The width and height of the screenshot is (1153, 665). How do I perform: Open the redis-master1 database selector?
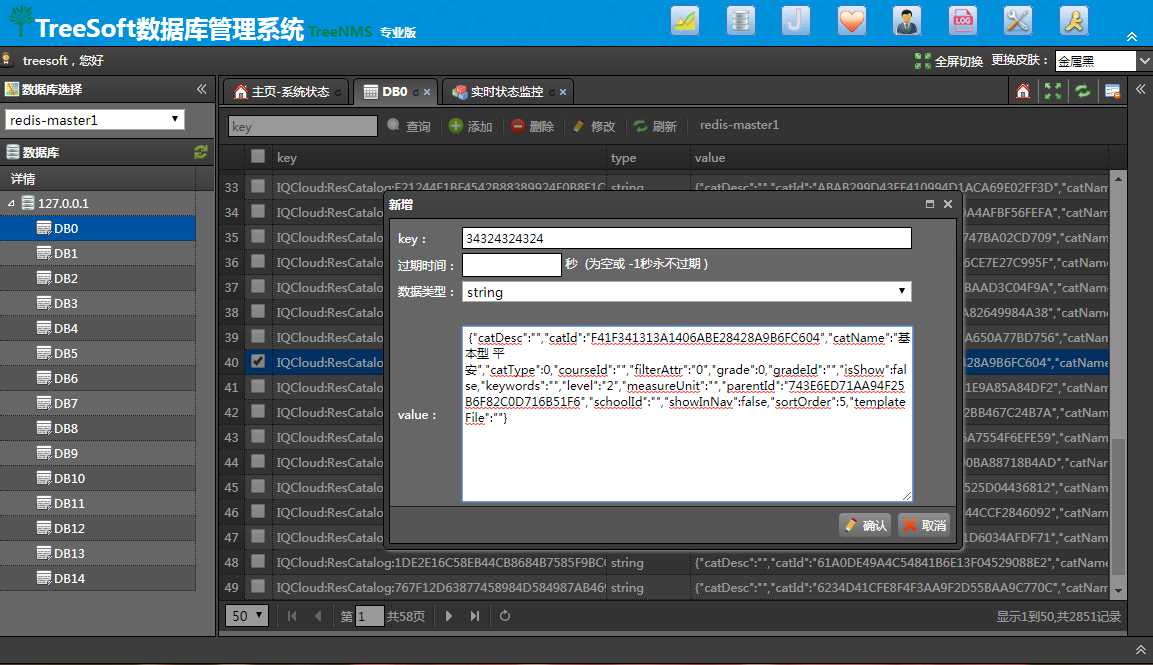click(95, 119)
